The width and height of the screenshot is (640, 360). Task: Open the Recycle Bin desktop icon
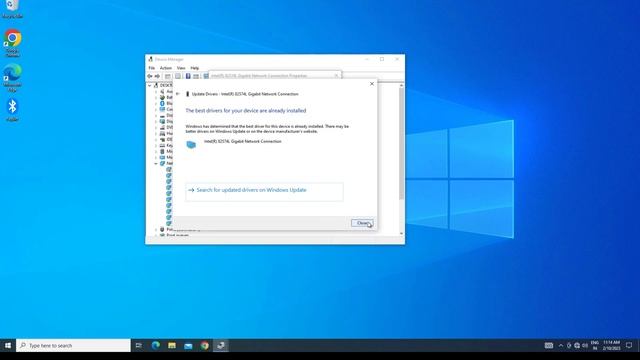coord(12,9)
